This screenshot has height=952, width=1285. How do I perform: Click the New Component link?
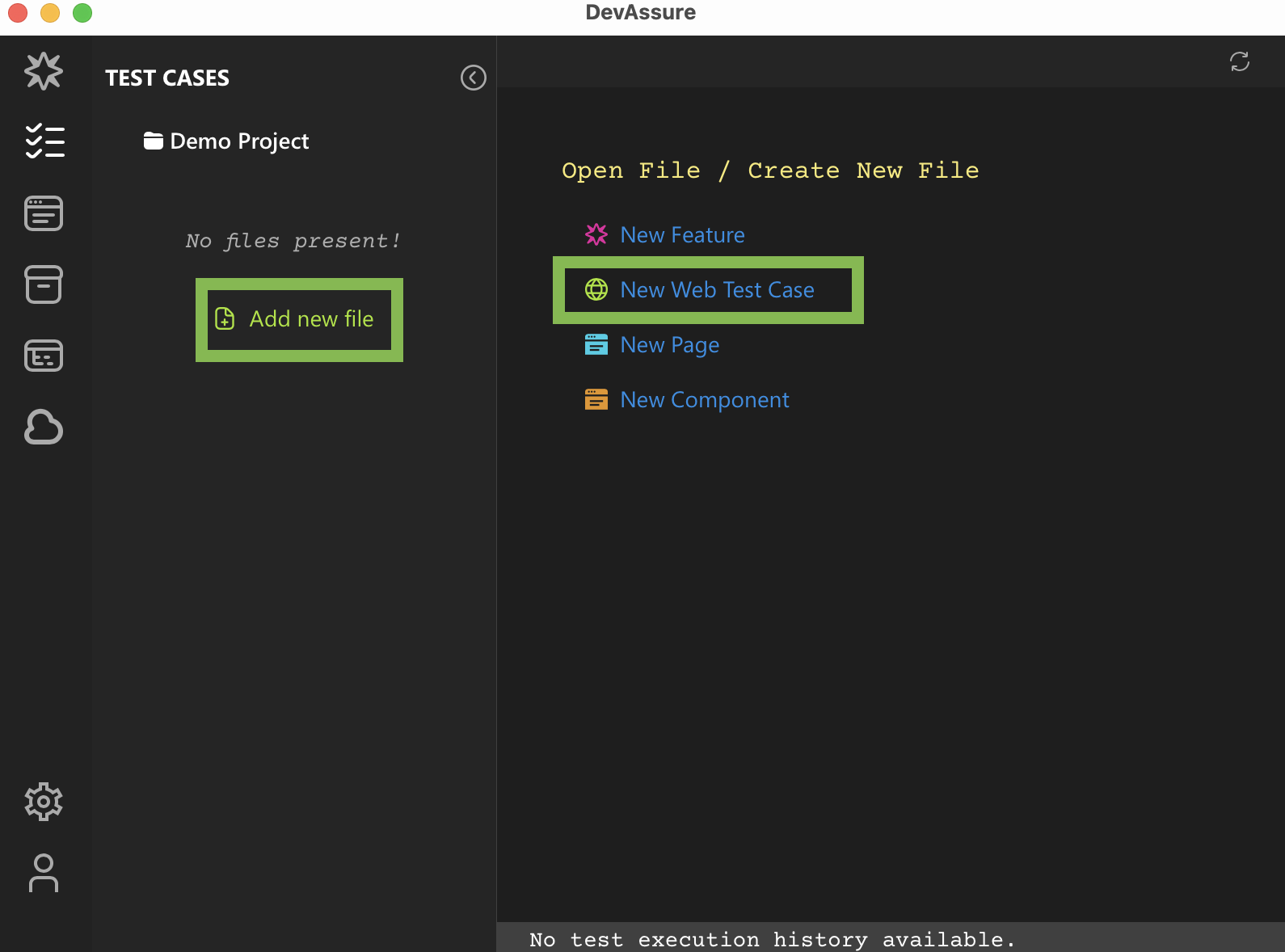[704, 400]
